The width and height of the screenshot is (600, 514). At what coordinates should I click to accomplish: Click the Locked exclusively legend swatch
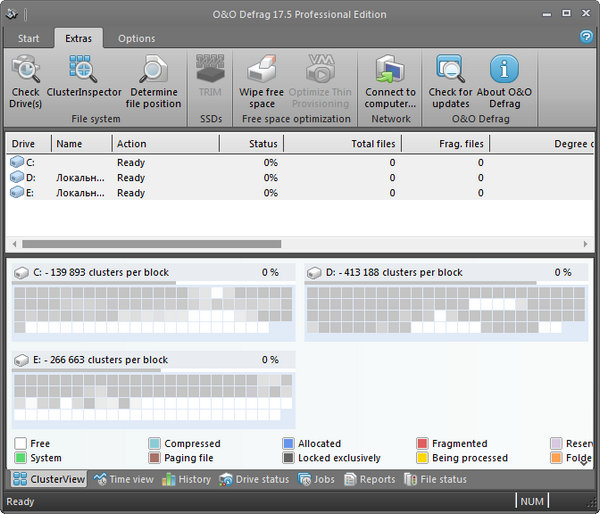(288, 458)
